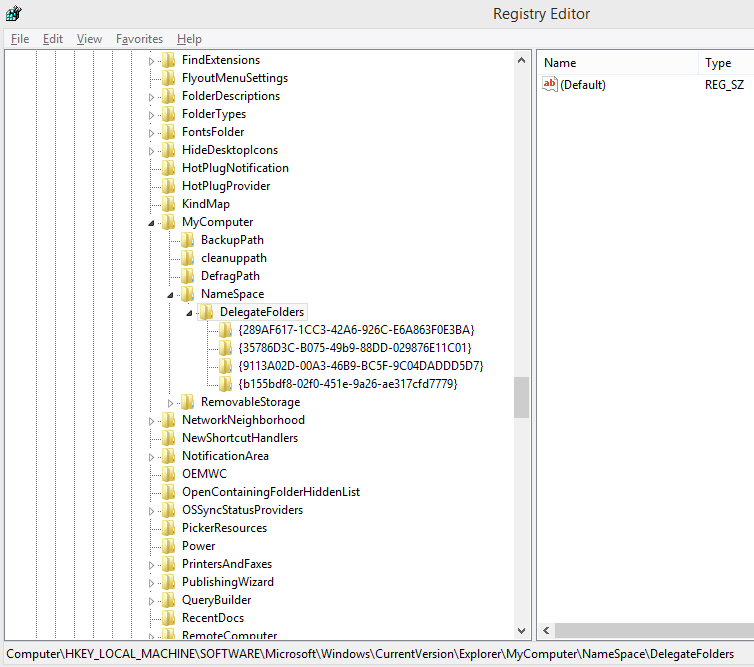The image size is (754, 667).
Task: Click the Name column header
Action: [x=560, y=63]
